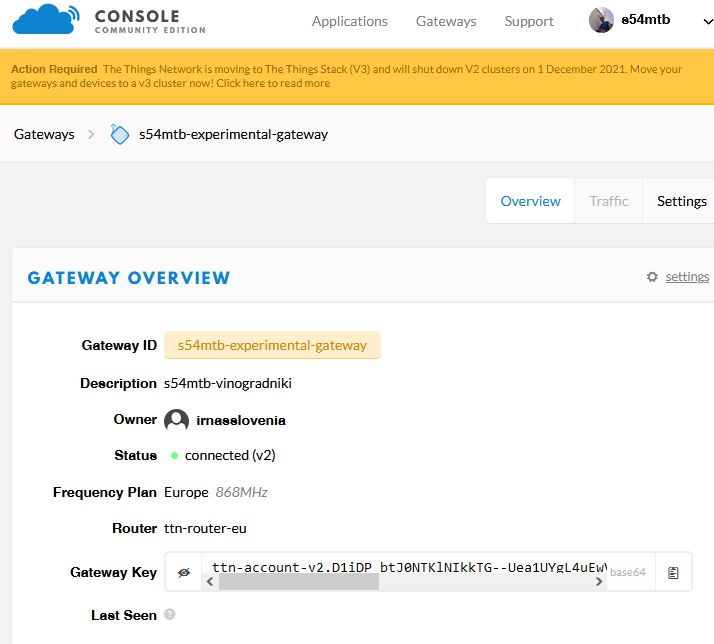
Task: Click the GATEWAY OVERVIEW heading
Action: (x=129, y=278)
